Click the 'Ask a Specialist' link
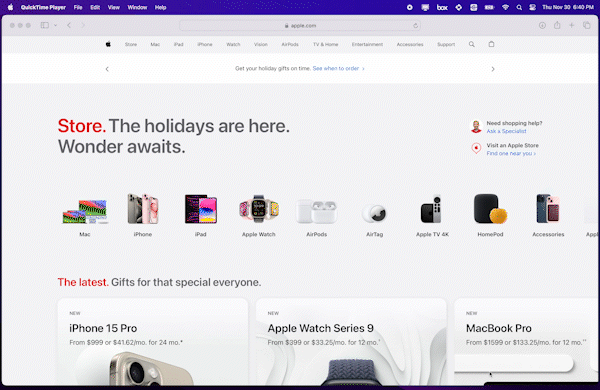Image resolution: width=600 pixels, height=390 pixels. [x=506, y=131]
